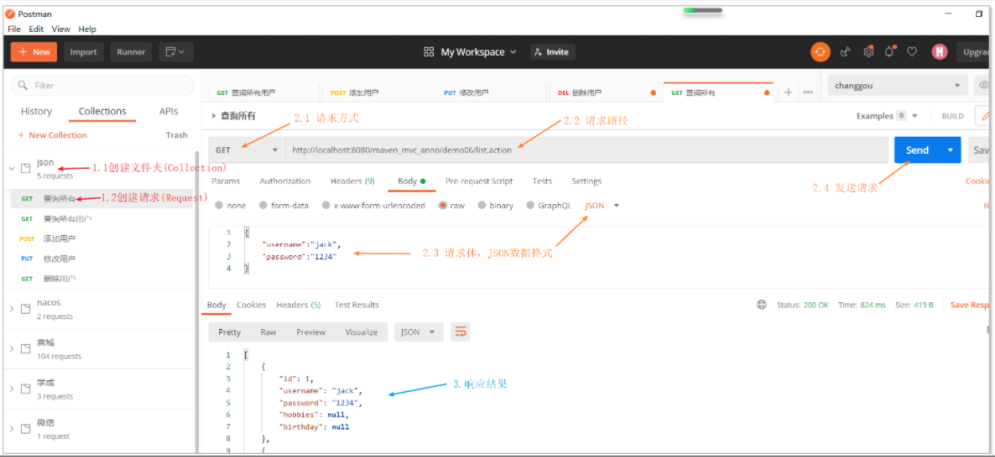Click the Send button
The image size is (995, 457).
(917, 150)
